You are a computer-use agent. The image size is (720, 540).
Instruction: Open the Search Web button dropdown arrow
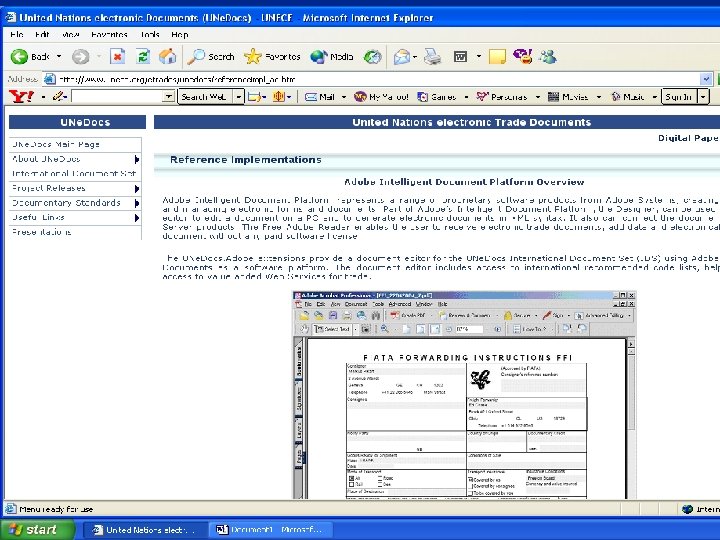[238, 97]
